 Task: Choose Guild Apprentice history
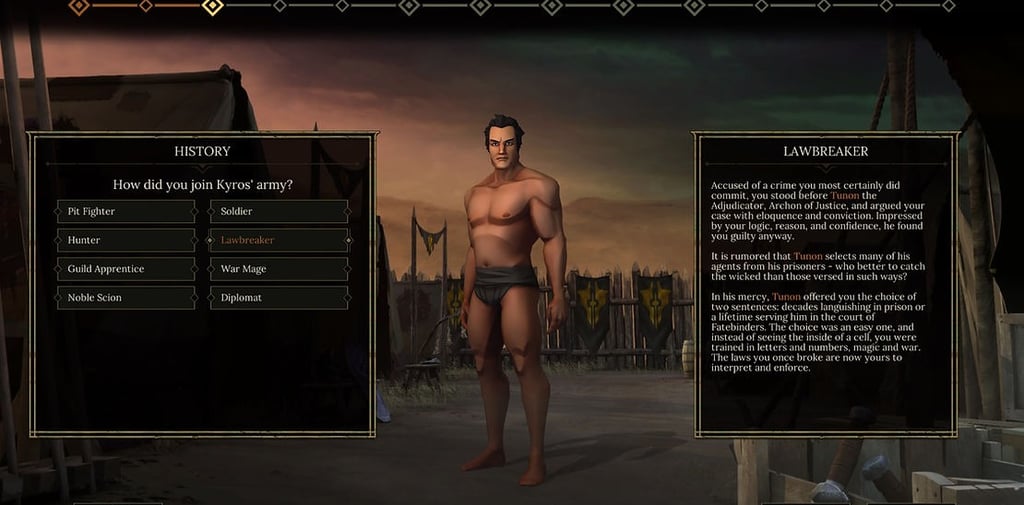coord(126,269)
